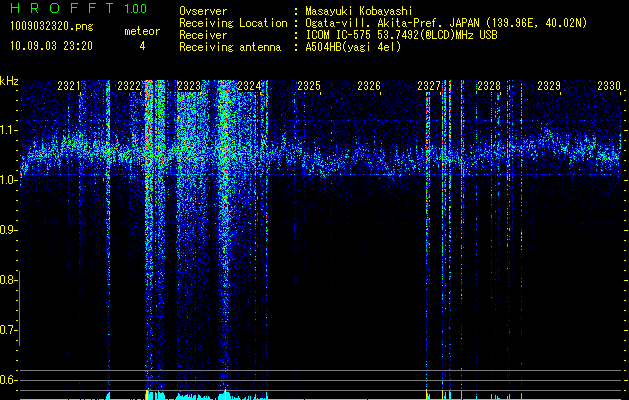629x400 pixels.
Task: Click the kHz axis unit label
Action: (x=9, y=81)
